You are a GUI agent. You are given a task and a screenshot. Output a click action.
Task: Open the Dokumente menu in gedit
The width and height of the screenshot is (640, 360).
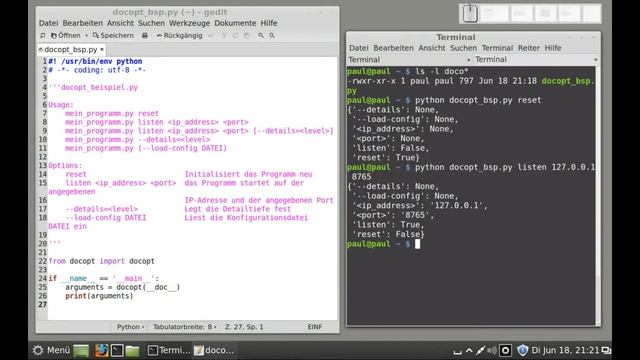(235, 23)
